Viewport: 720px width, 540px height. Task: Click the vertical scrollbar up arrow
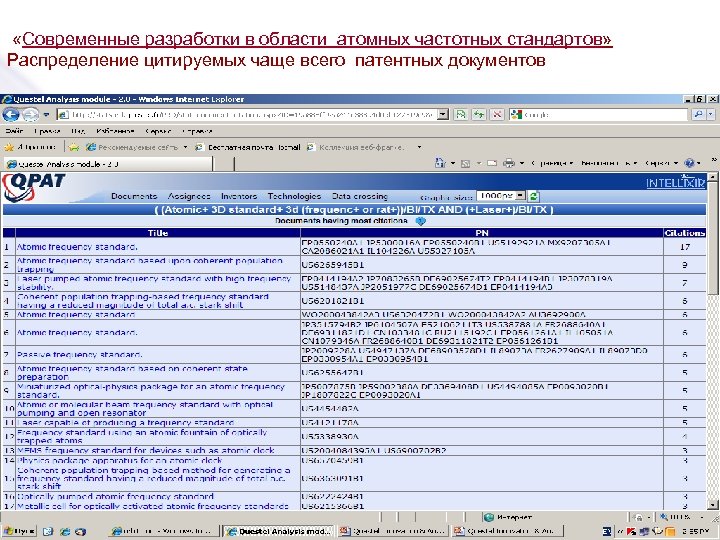click(x=712, y=178)
